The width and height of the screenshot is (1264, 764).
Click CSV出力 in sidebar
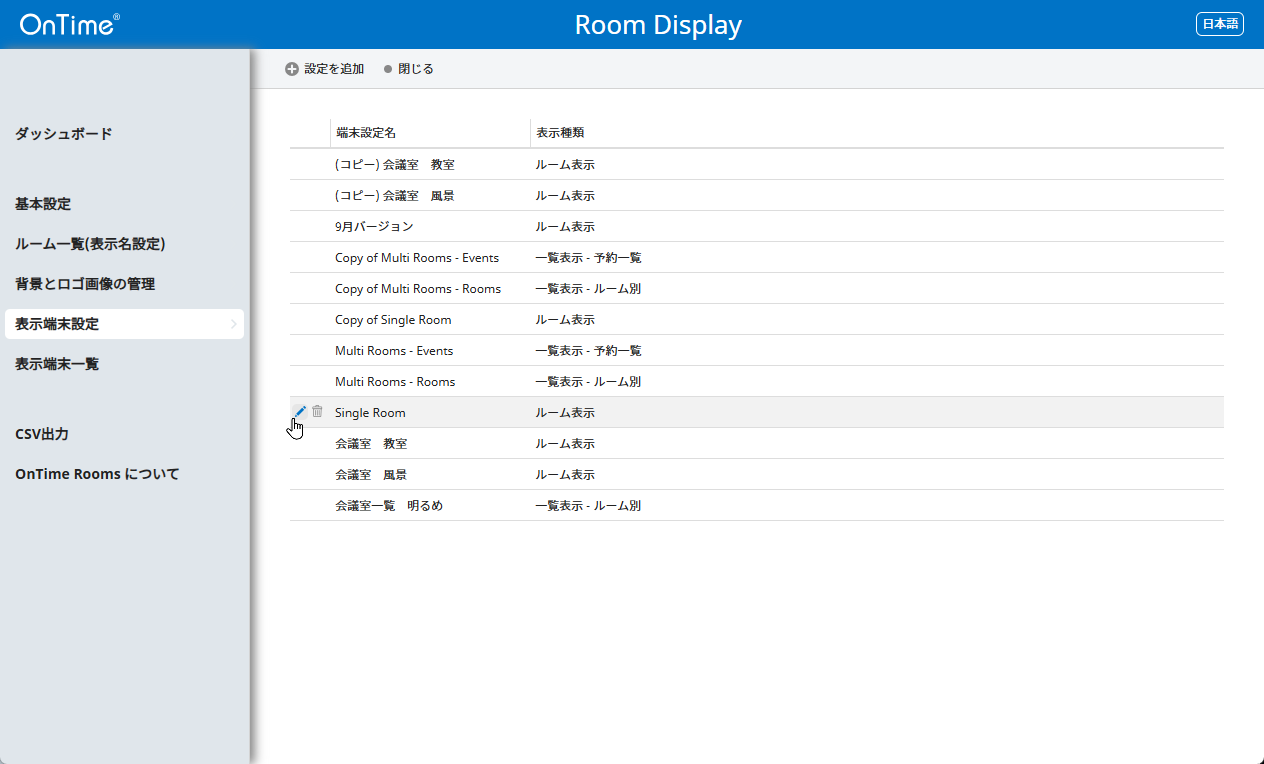[x=42, y=434]
